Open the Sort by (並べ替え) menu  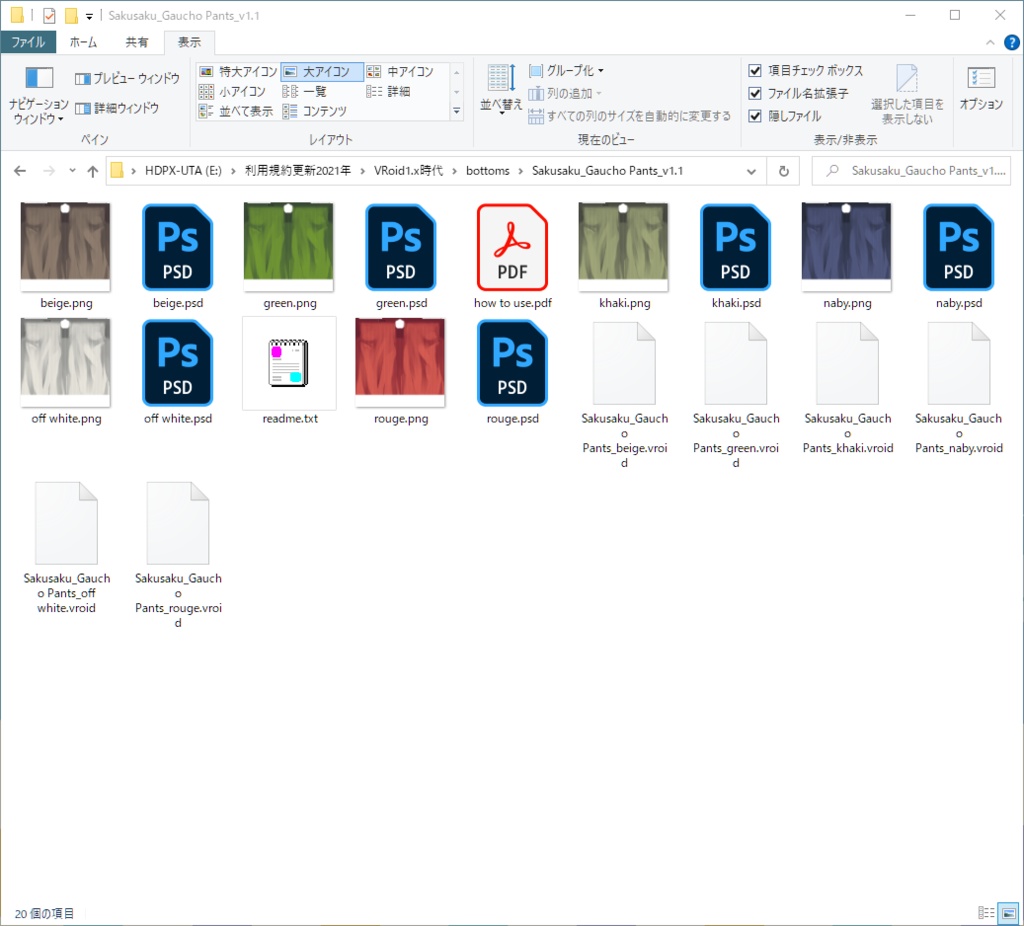[x=501, y=90]
